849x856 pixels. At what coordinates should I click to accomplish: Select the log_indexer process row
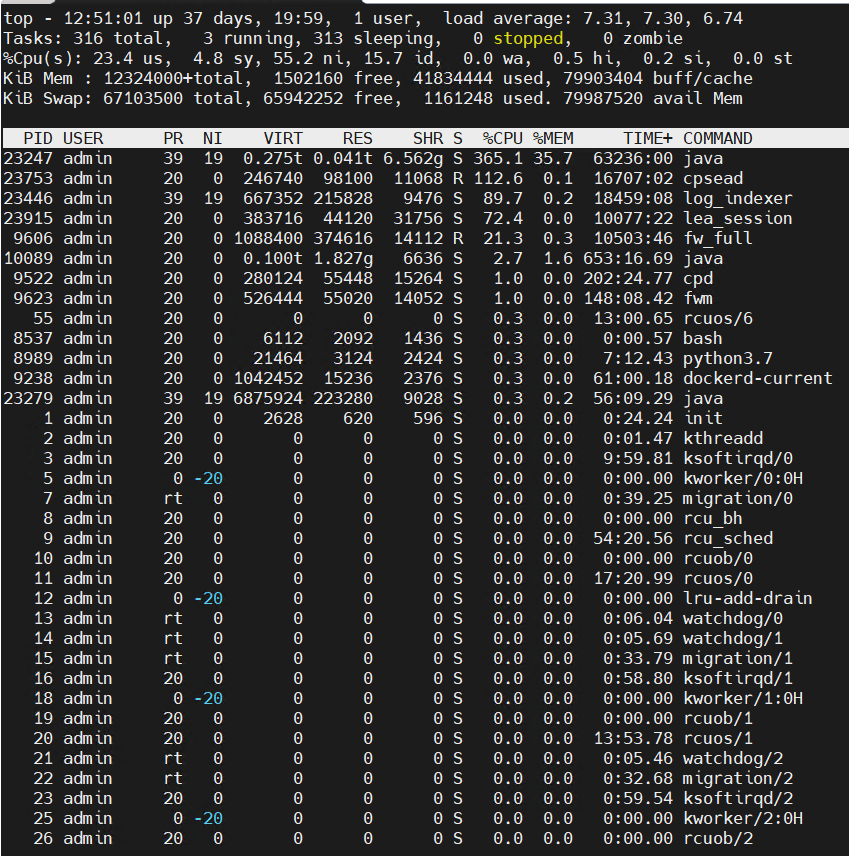400,198
